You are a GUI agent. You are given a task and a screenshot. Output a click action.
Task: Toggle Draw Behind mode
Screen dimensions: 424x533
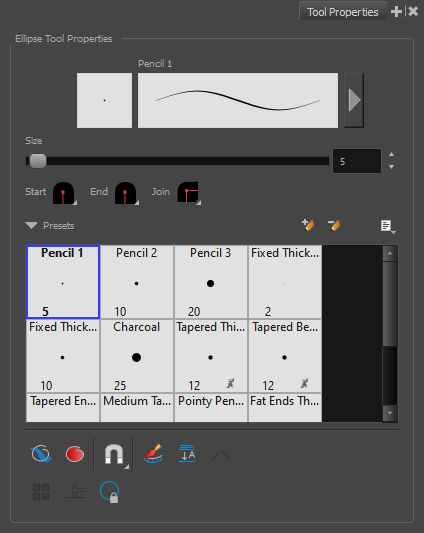pos(41,454)
